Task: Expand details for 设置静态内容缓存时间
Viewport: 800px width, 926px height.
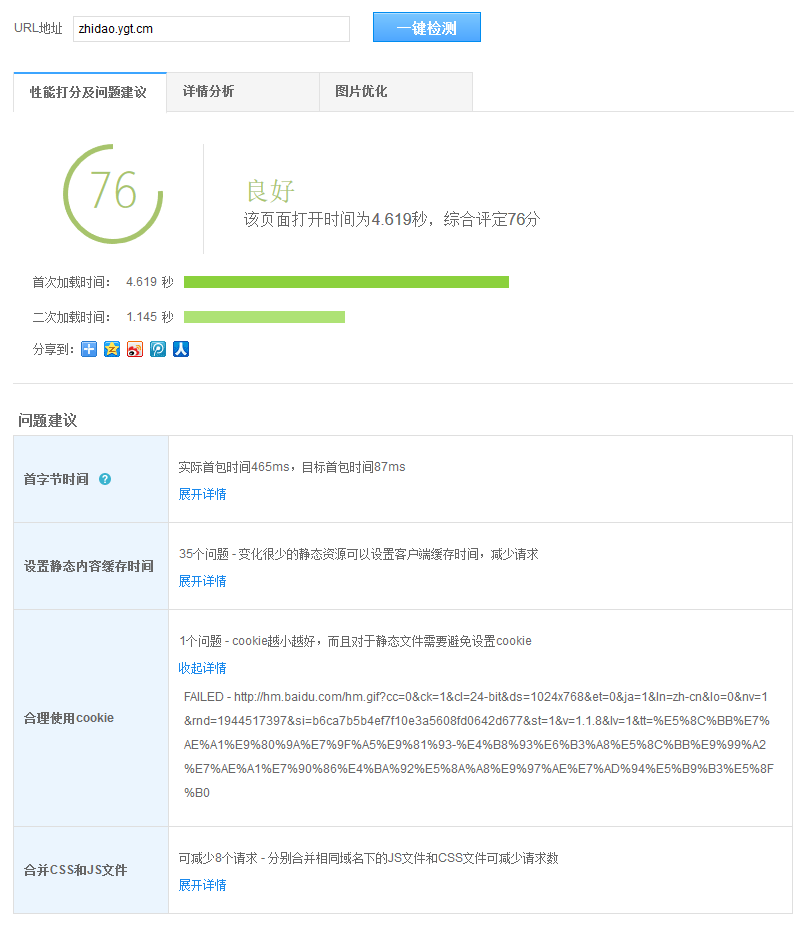Action: [202, 581]
